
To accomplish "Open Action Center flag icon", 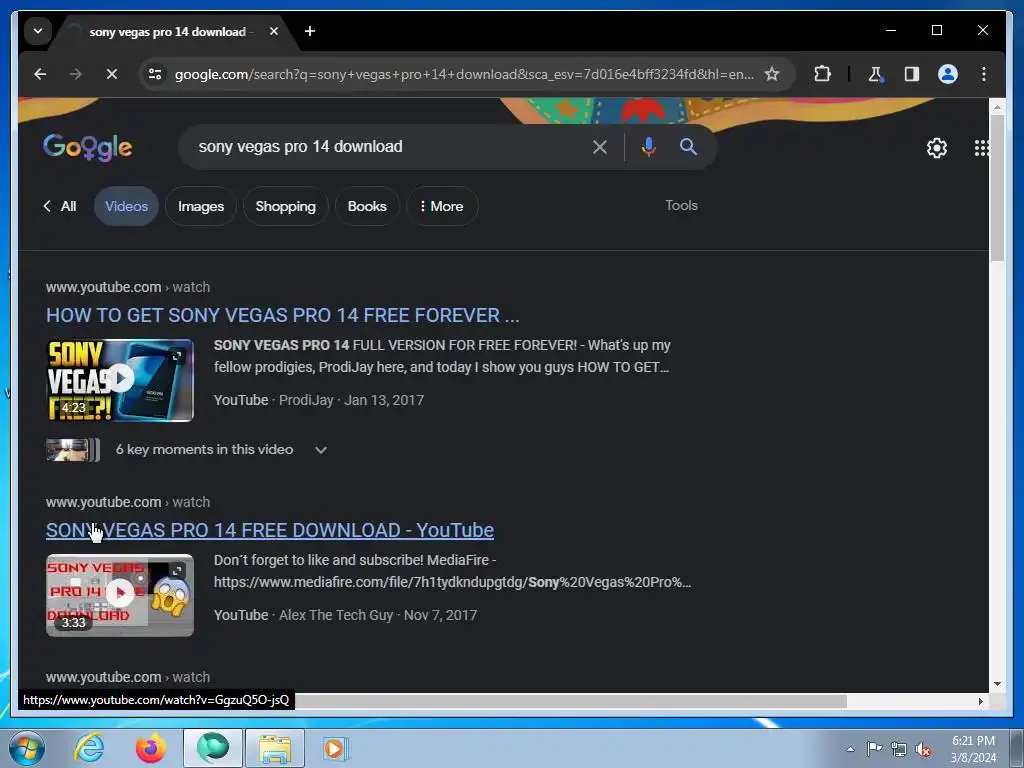I will coord(874,749).
